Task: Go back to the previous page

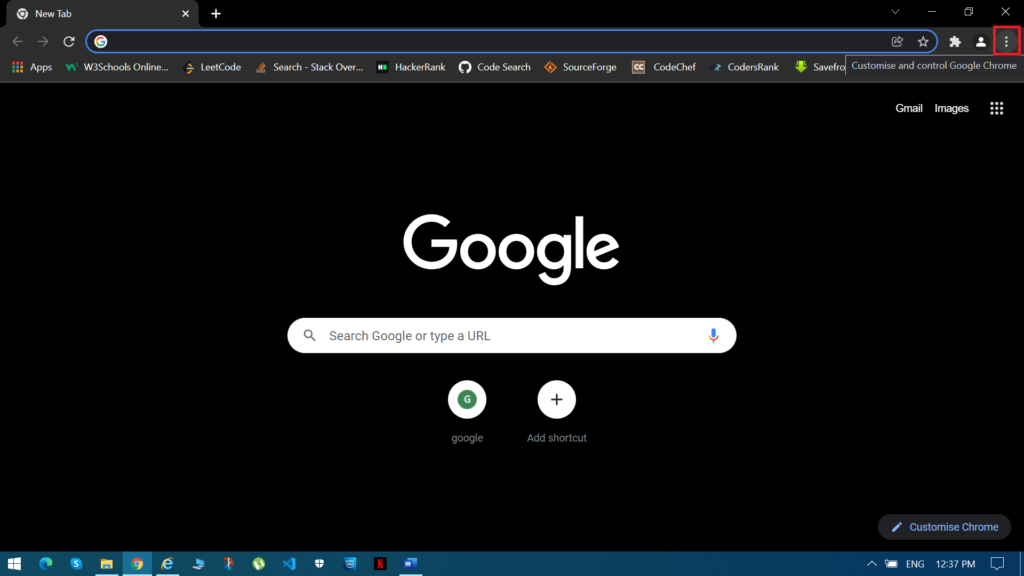Action: tap(18, 42)
